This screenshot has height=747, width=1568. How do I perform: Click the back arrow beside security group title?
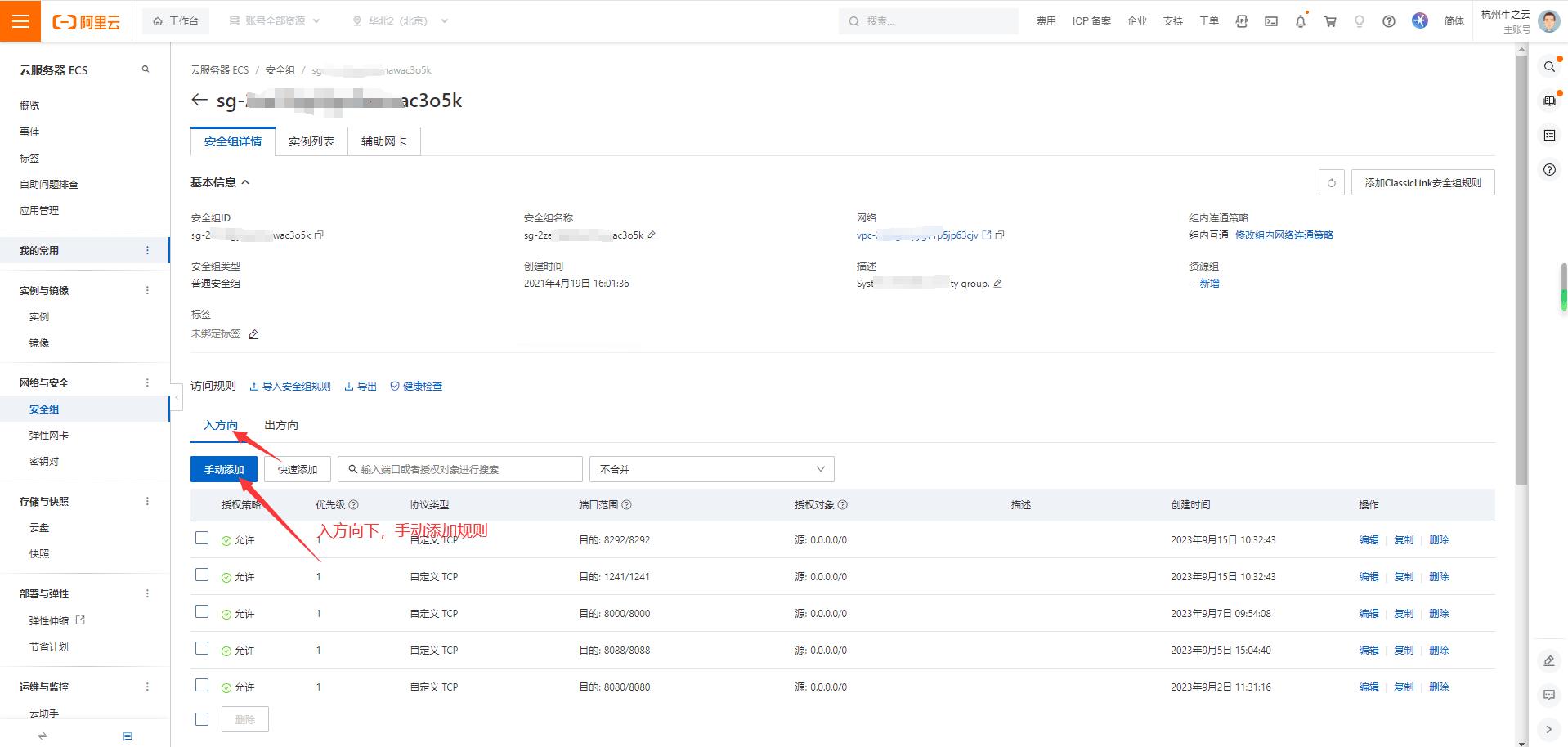(x=199, y=101)
